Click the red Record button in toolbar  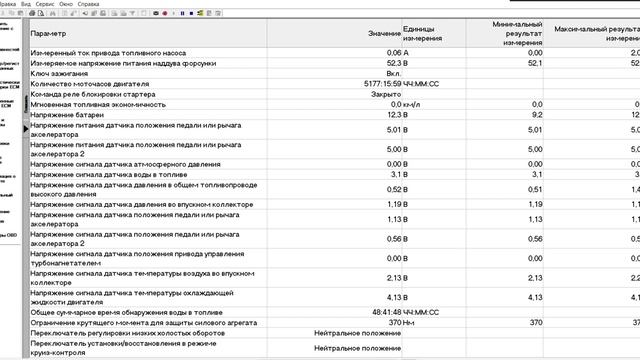[165, 13]
